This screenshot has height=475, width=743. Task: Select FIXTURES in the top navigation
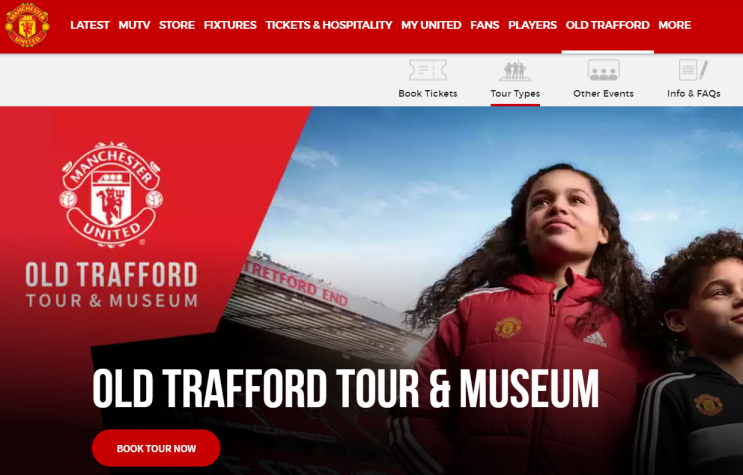click(x=230, y=25)
